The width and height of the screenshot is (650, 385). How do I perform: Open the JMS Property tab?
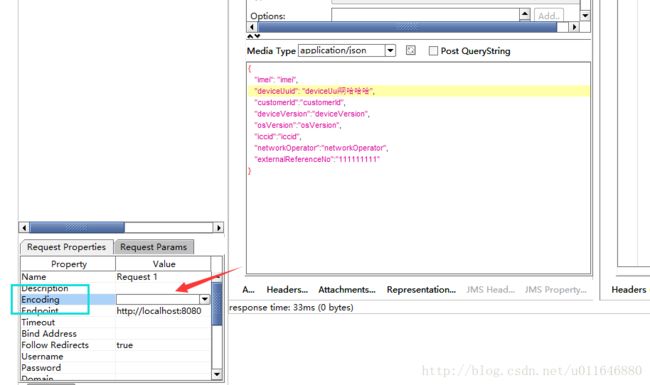(x=555, y=290)
